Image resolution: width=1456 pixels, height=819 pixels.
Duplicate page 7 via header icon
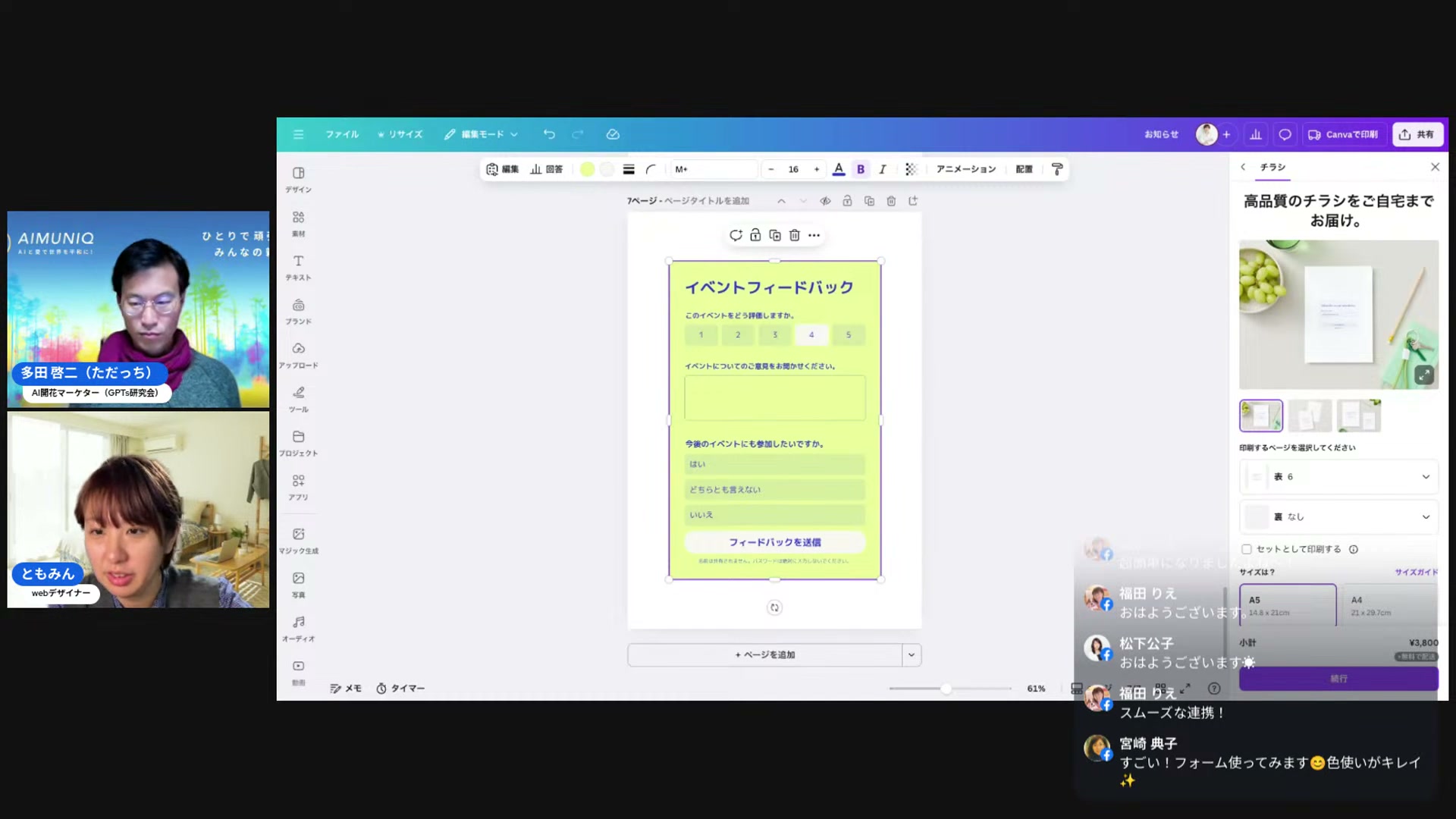pyautogui.click(x=869, y=201)
